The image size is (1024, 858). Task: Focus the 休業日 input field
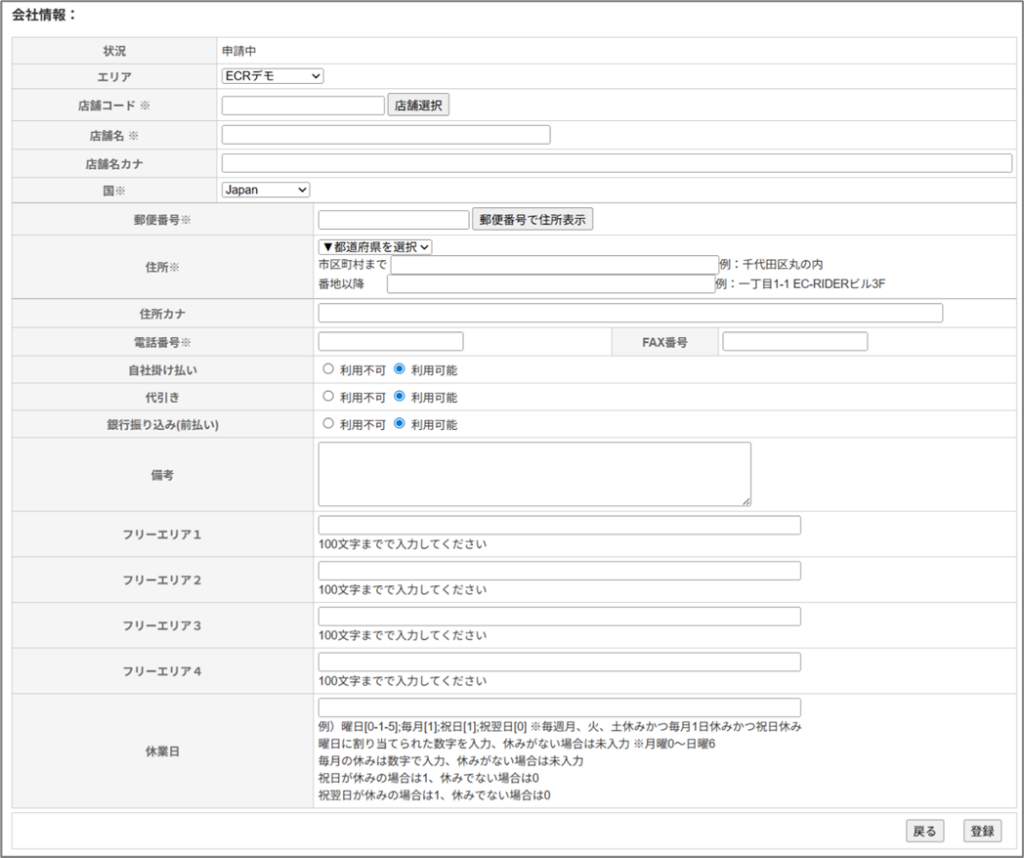tap(559, 707)
